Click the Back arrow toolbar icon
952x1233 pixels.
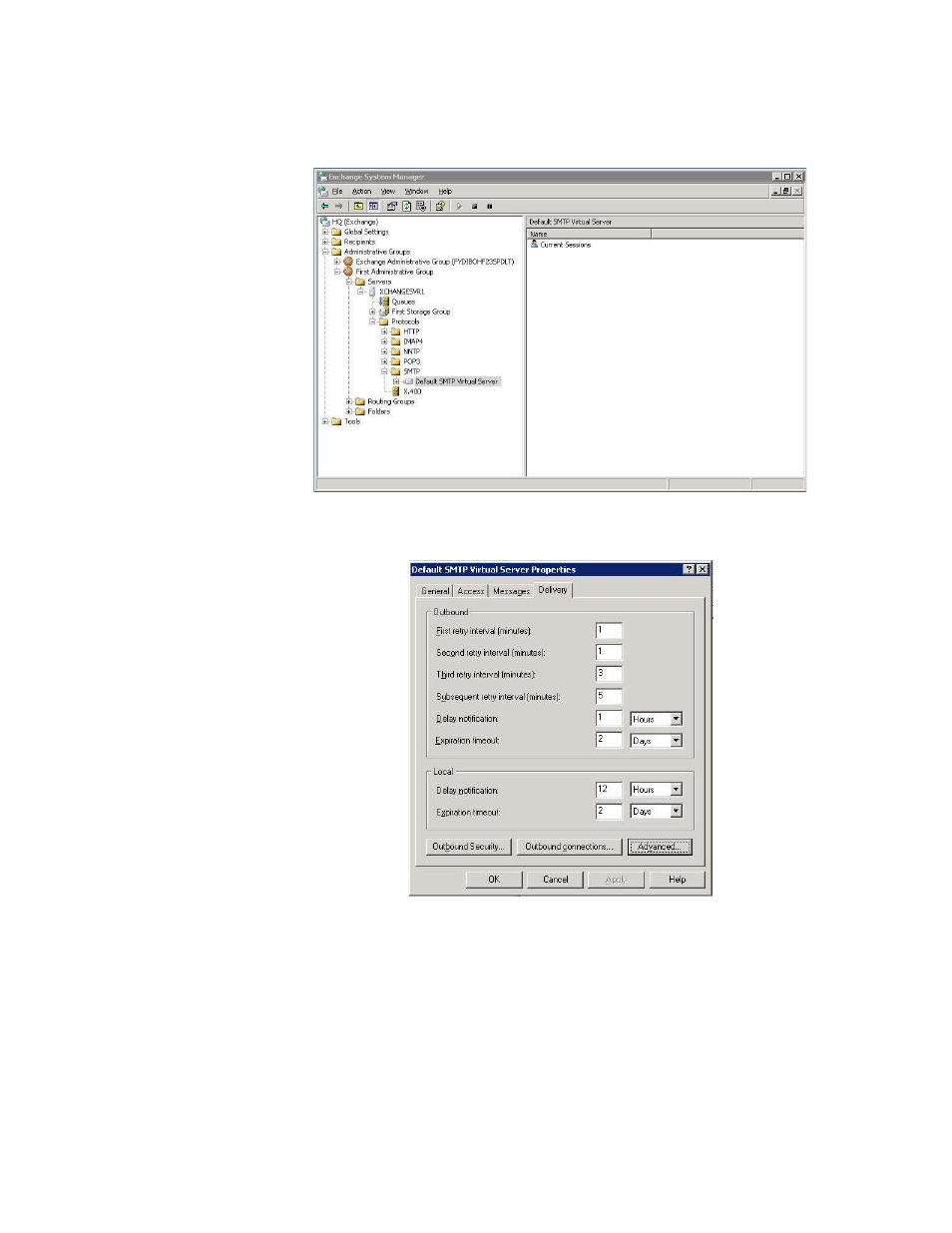324,206
